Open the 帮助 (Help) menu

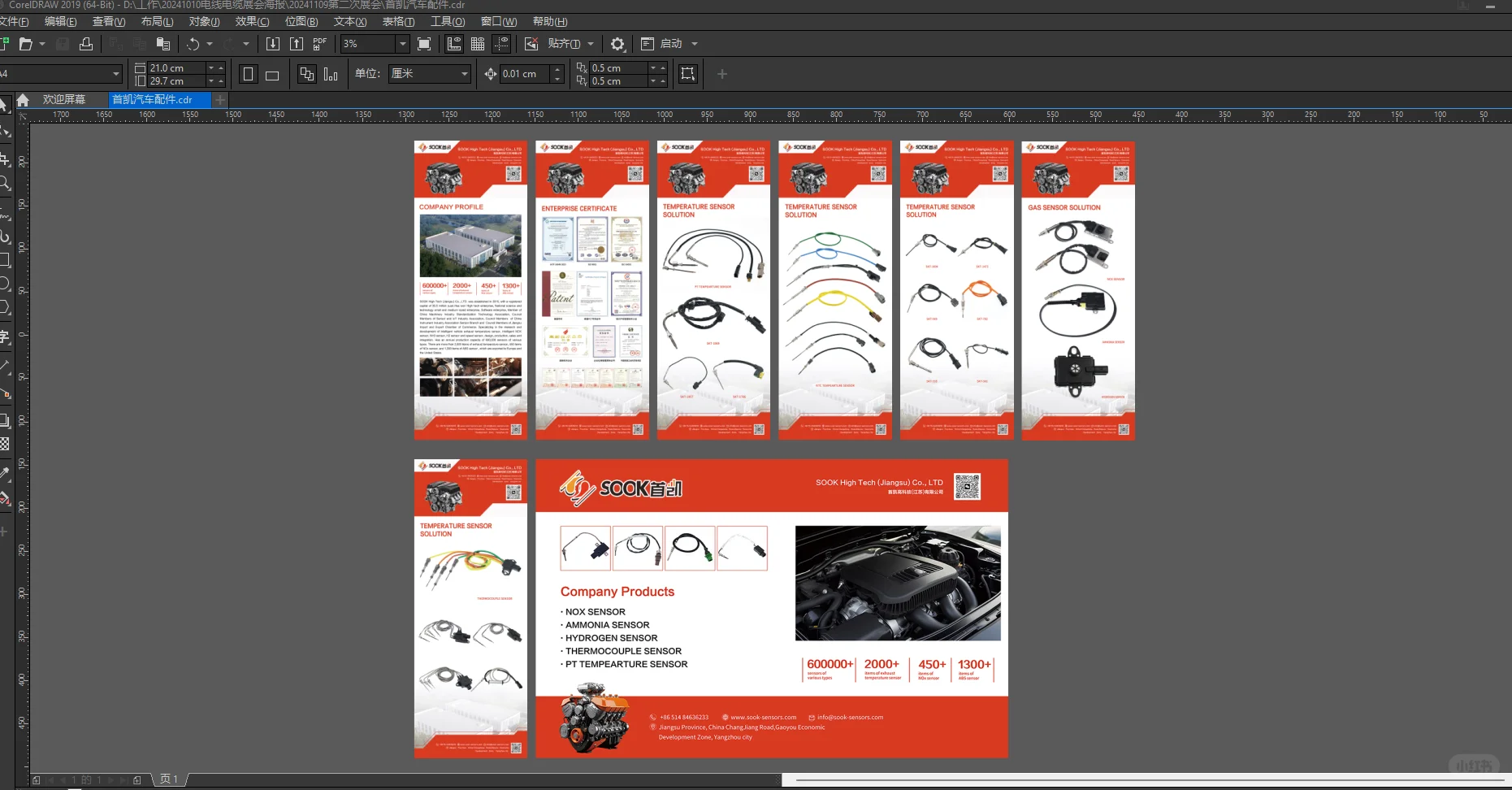[550, 21]
